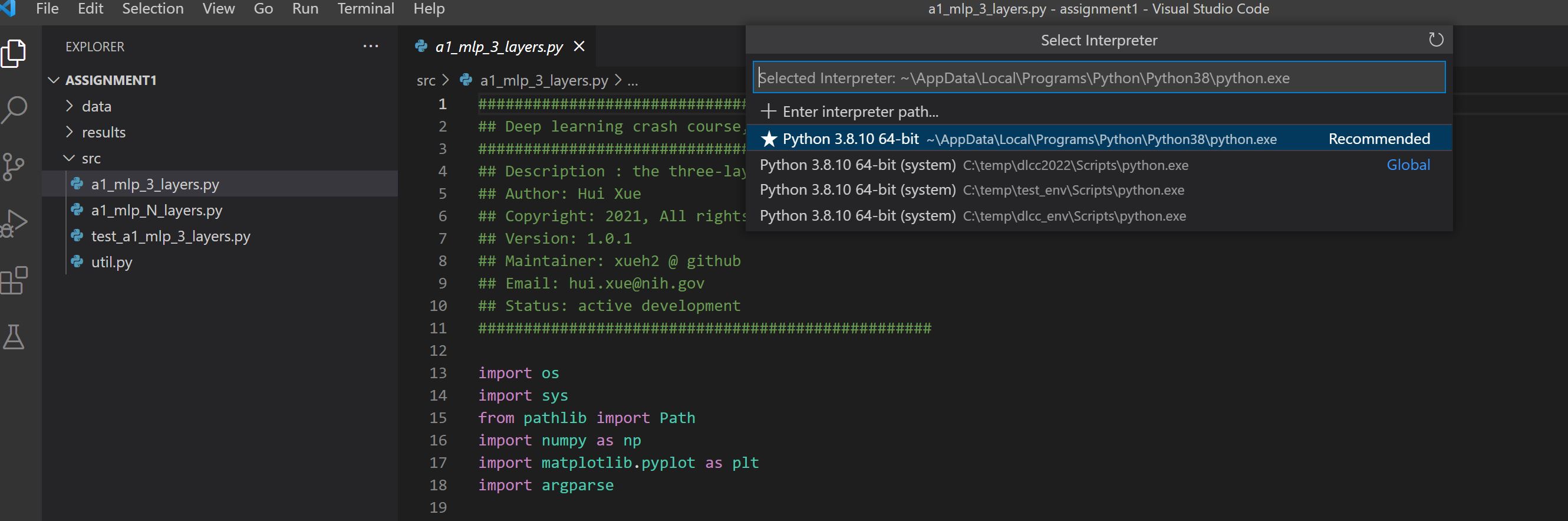Image resolution: width=1568 pixels, height=521 pixels.
Task: Choose the dlcc2022 Scripts interpreter
Action: click(1099, 165)
